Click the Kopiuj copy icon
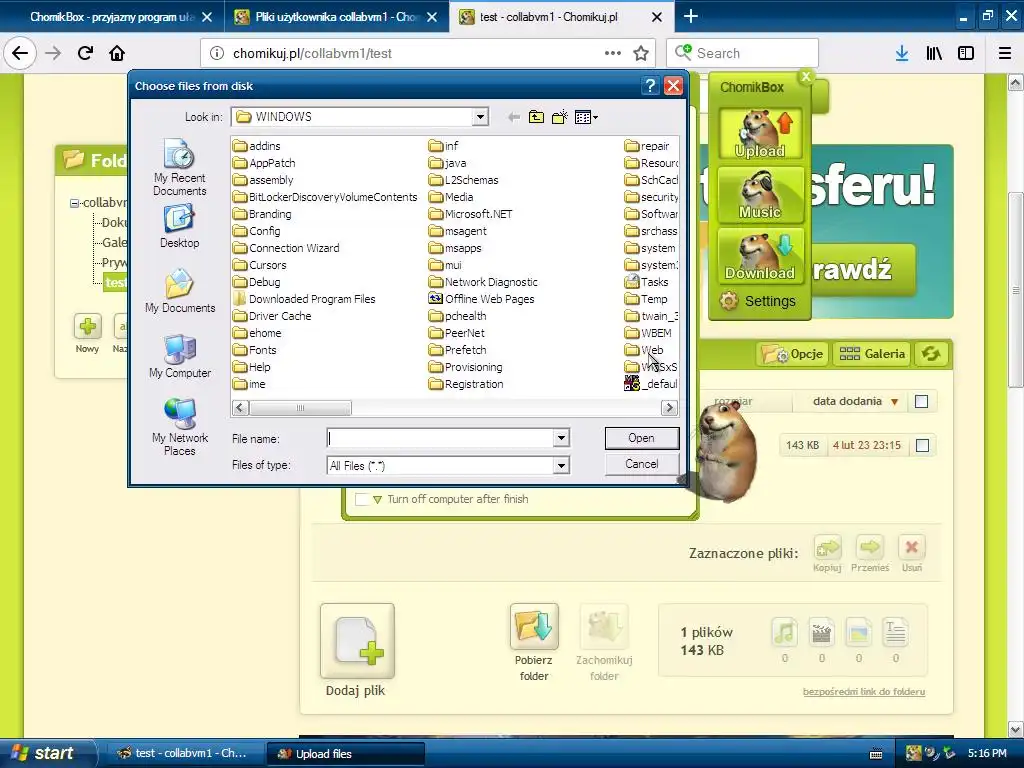The width and height of the screenshot is (1024, 768). 827,547
